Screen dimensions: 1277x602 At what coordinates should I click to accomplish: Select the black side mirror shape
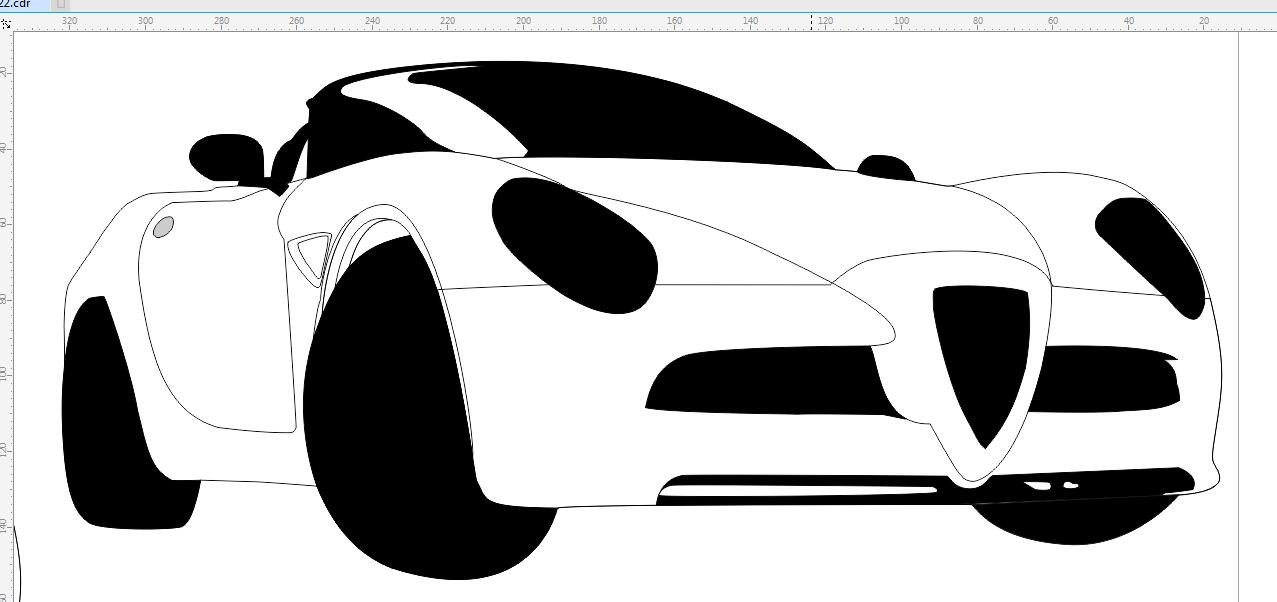pyautogui.click(x=226, y=155)
